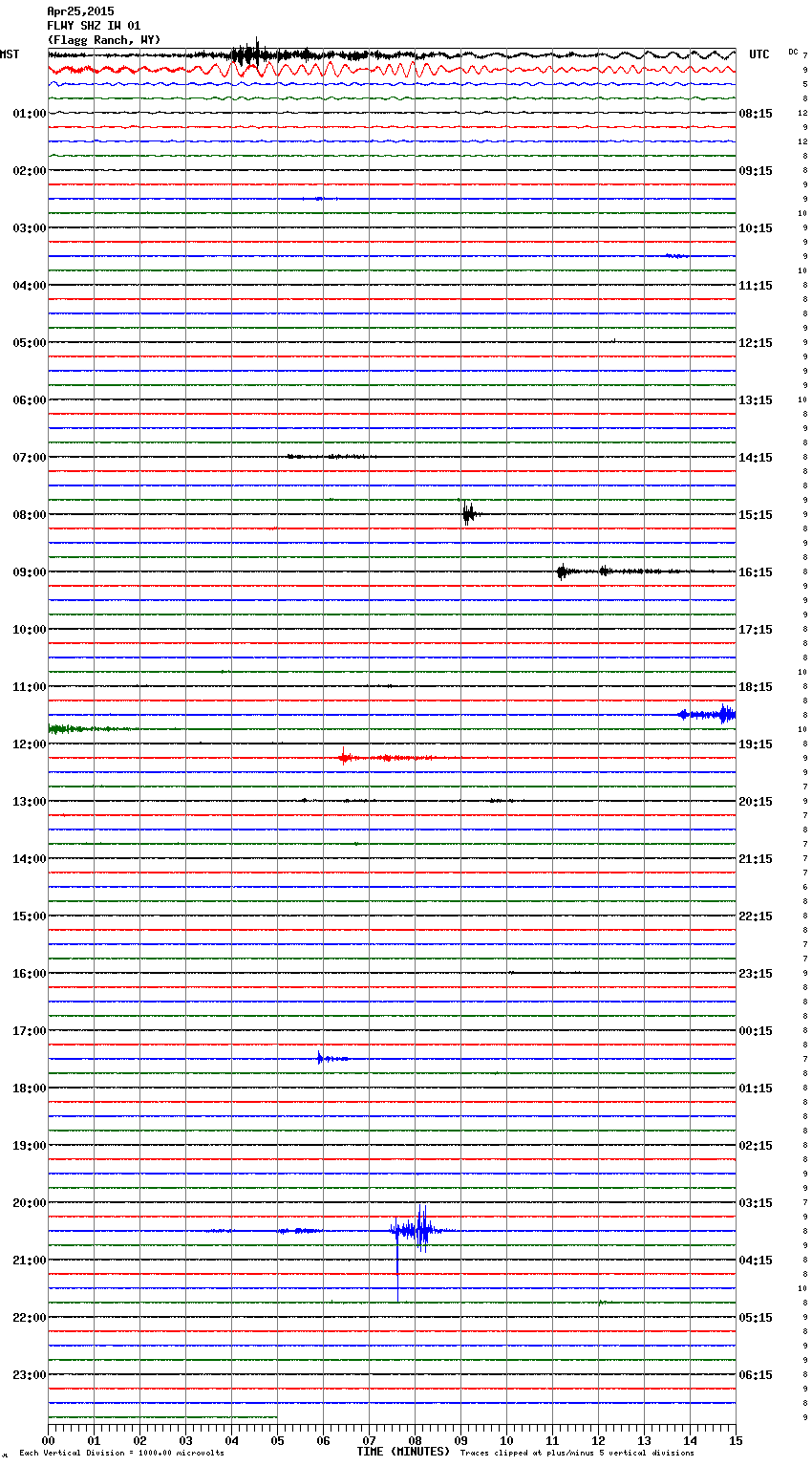Click the Traces clipped footer note
812x1466 pixels.
pyautogui.click(x=577, y=1454)
